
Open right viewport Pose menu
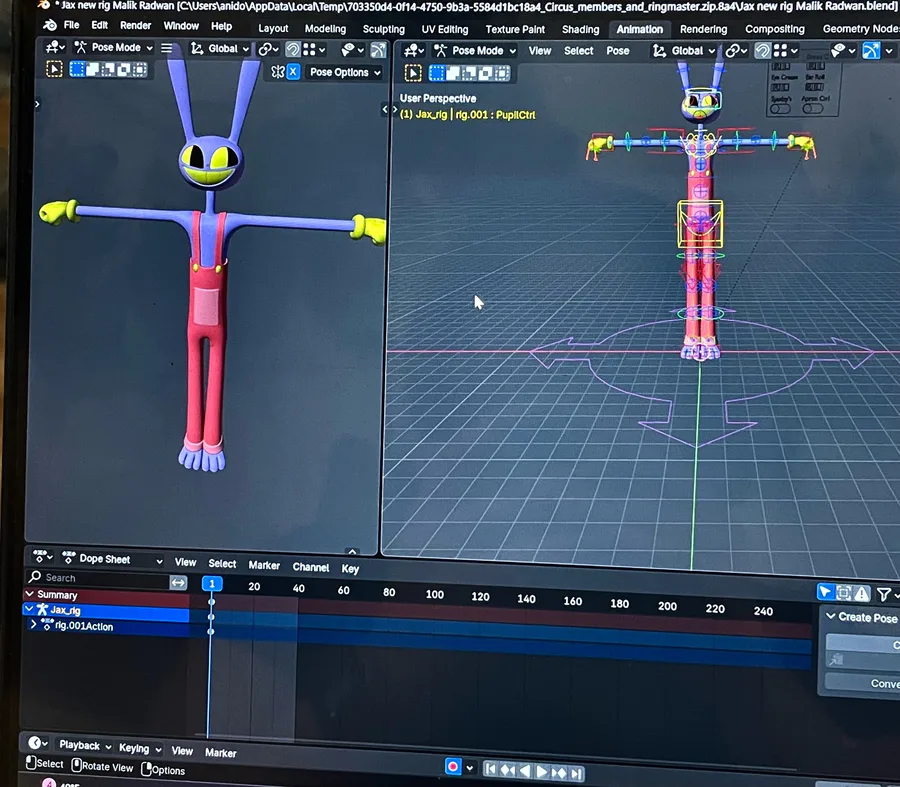pos(618,51)
